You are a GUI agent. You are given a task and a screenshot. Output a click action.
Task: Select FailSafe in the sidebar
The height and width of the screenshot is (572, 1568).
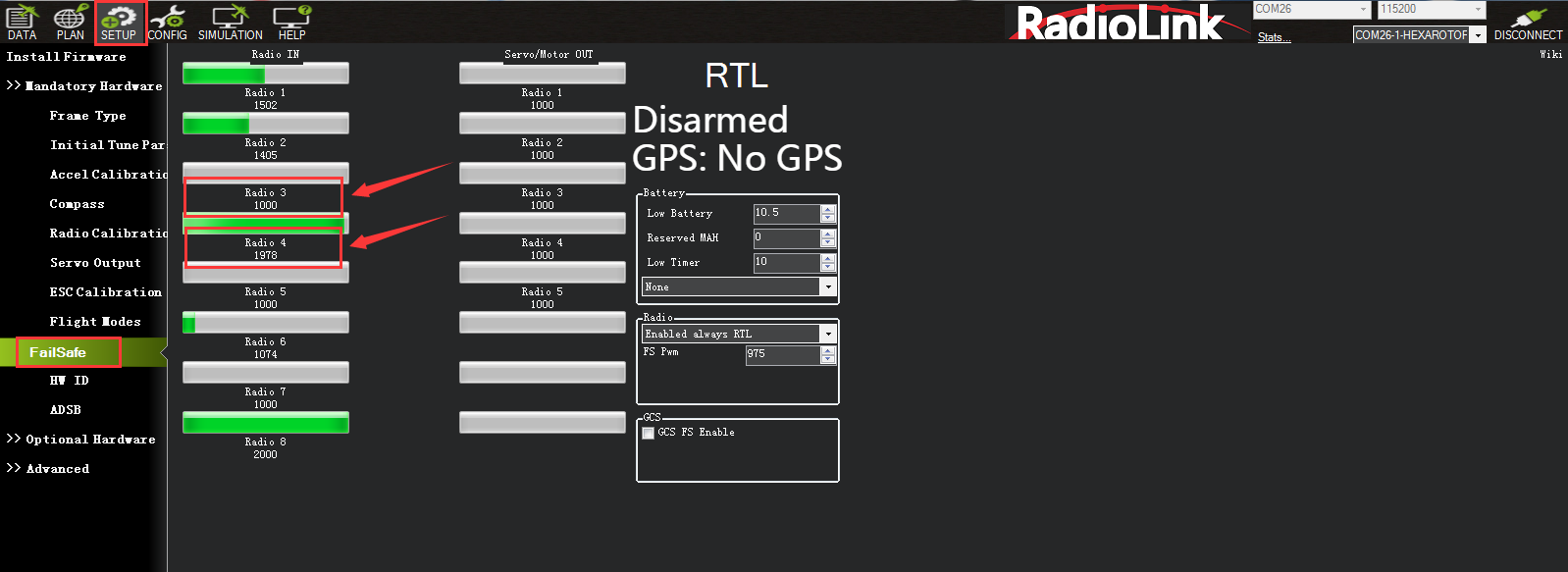58,352
